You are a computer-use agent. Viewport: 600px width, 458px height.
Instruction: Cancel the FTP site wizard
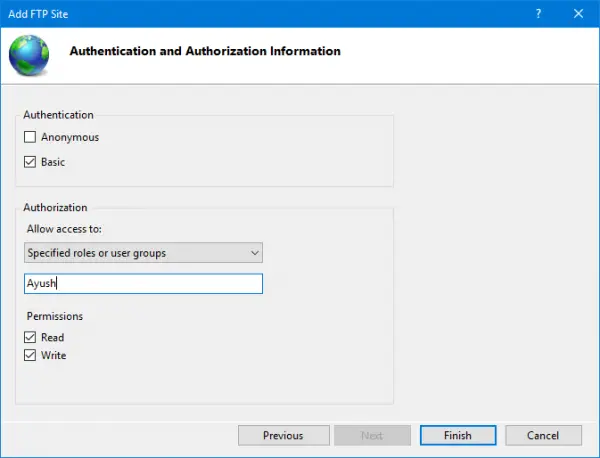click(543, 435)
